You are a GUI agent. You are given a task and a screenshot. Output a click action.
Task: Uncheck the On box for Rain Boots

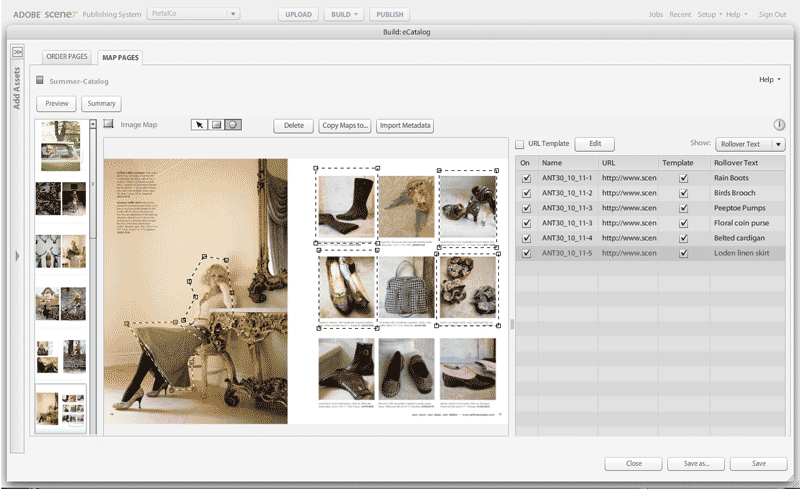click(526, 178)
